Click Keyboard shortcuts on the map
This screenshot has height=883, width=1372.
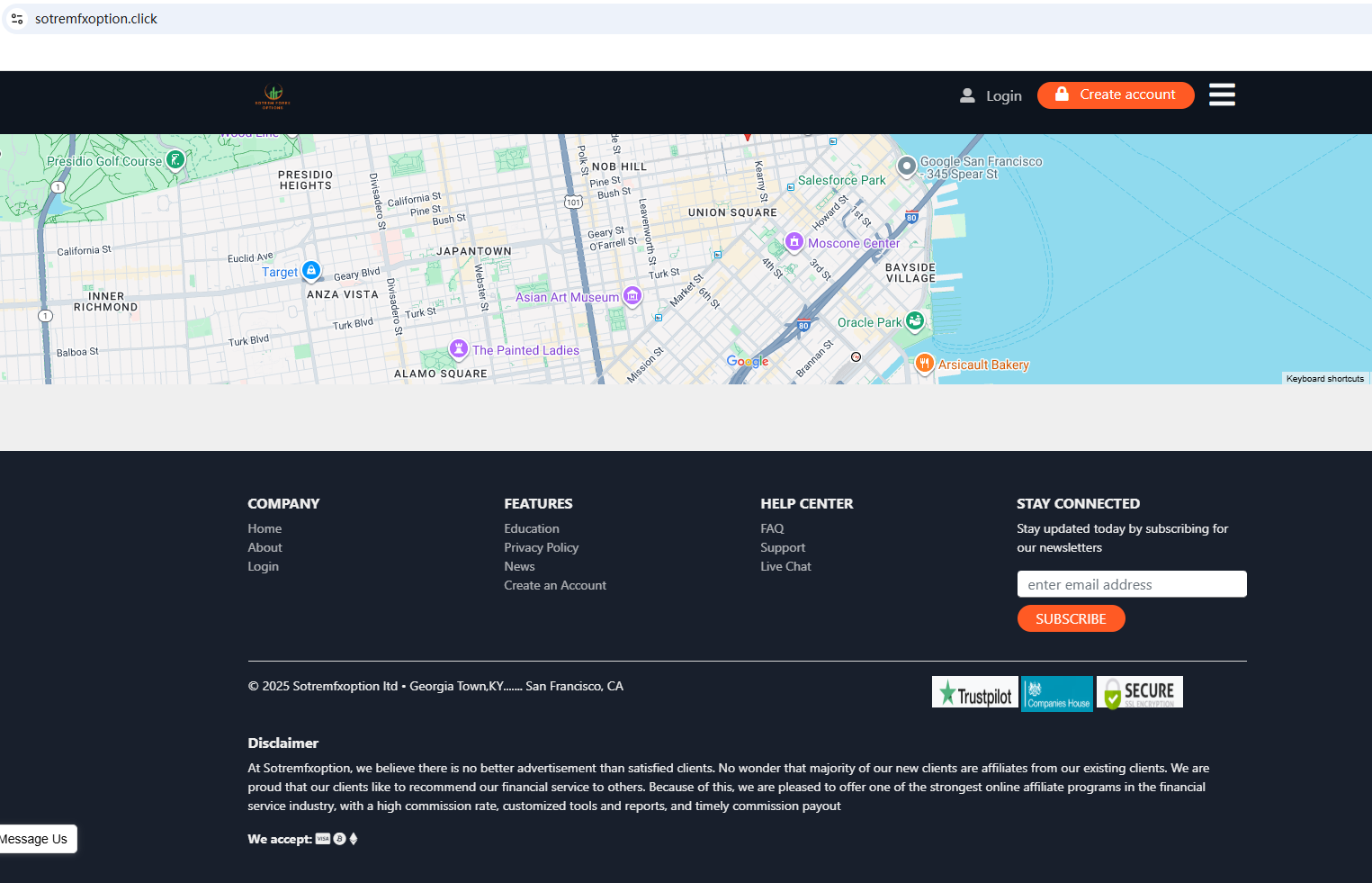(x=1324, y=379)
